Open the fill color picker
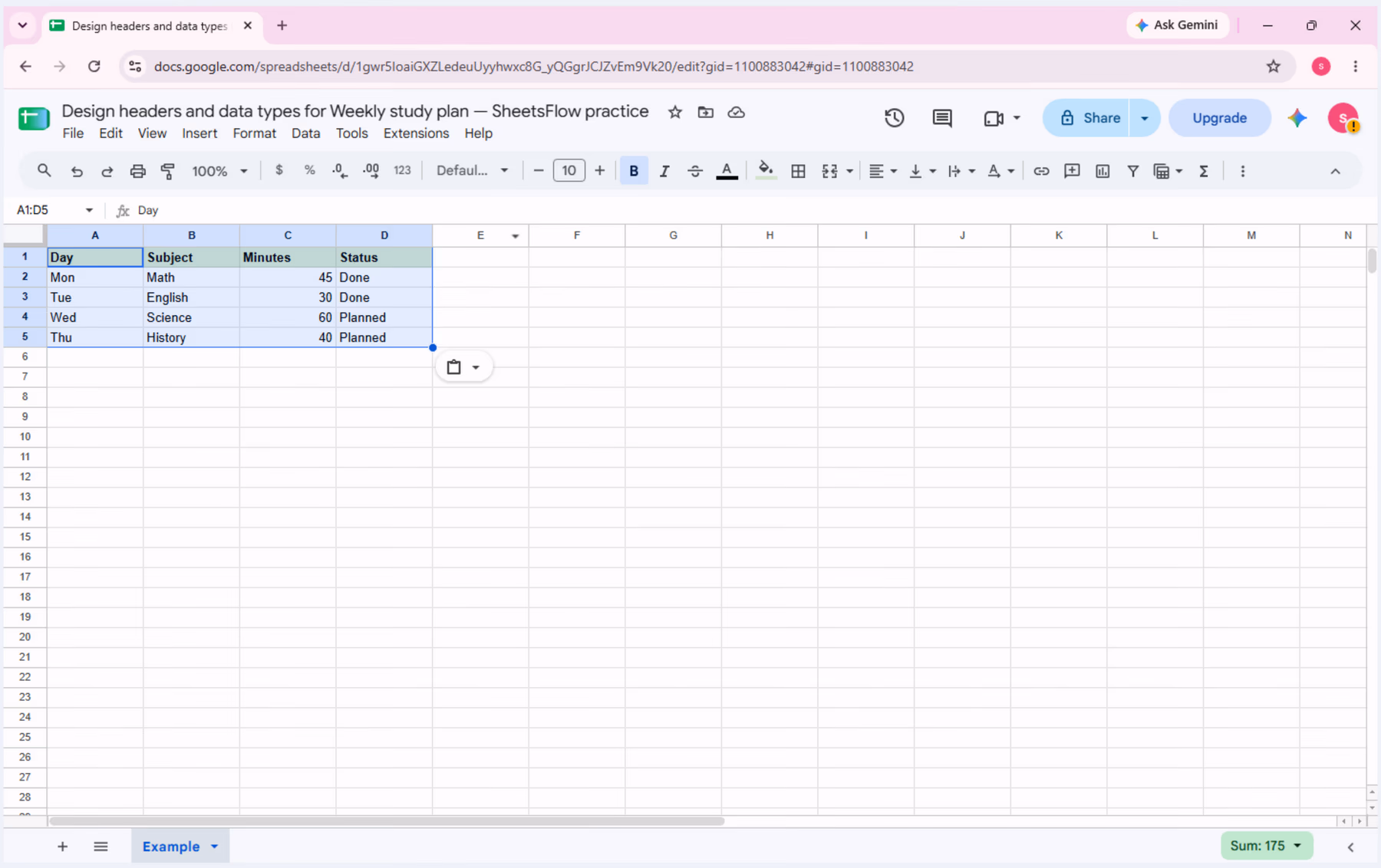This screenshot has width=1381, height=868. click(765, 171)
